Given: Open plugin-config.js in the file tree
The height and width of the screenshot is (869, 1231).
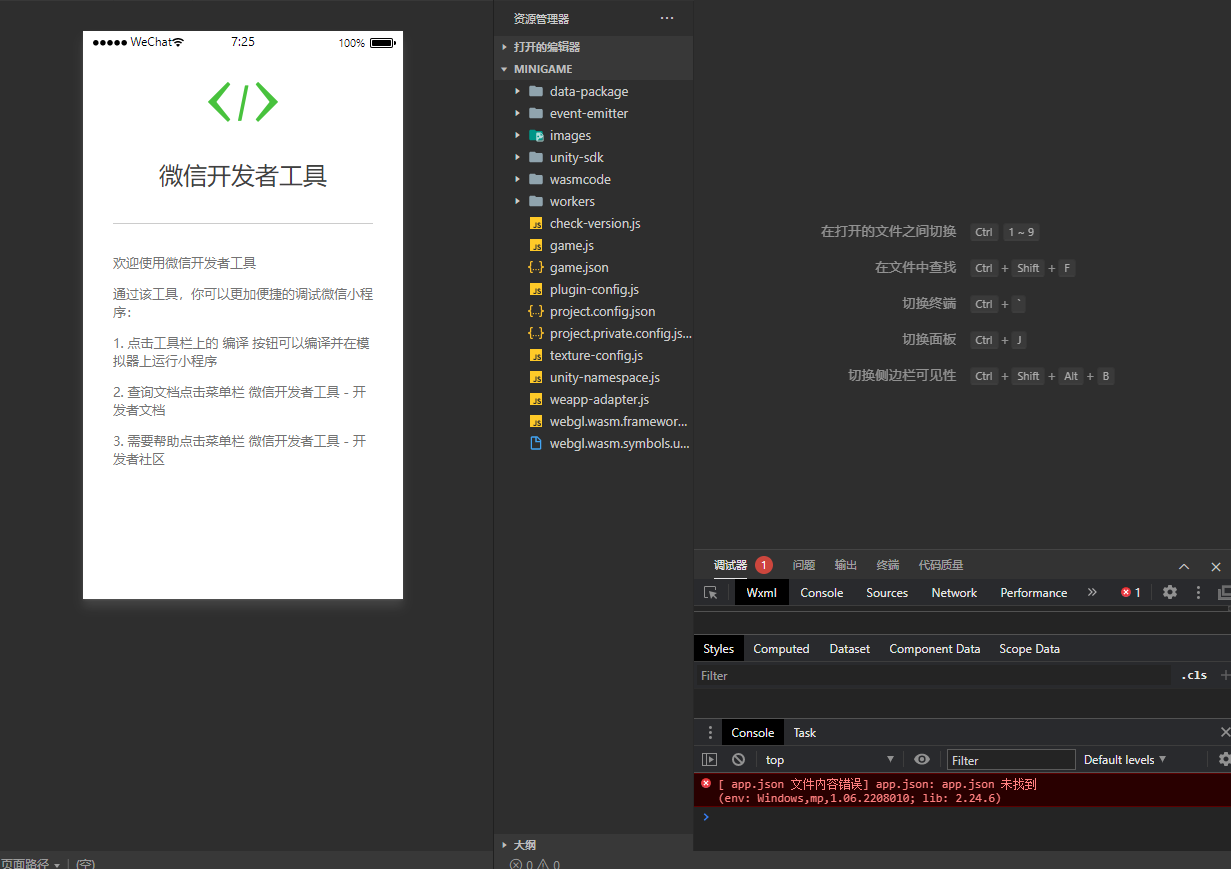Looking at the screenshot, I should [594, 290].
